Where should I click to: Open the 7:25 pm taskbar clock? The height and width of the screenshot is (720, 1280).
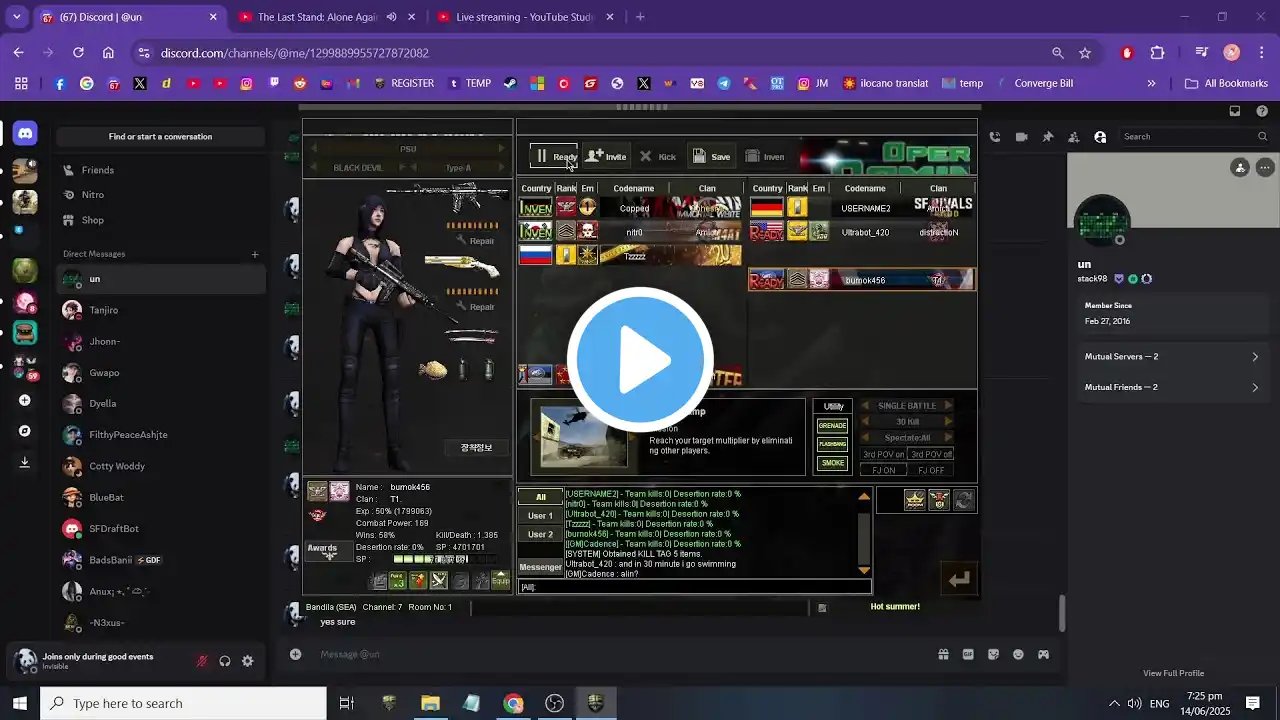pos(1204,703)
